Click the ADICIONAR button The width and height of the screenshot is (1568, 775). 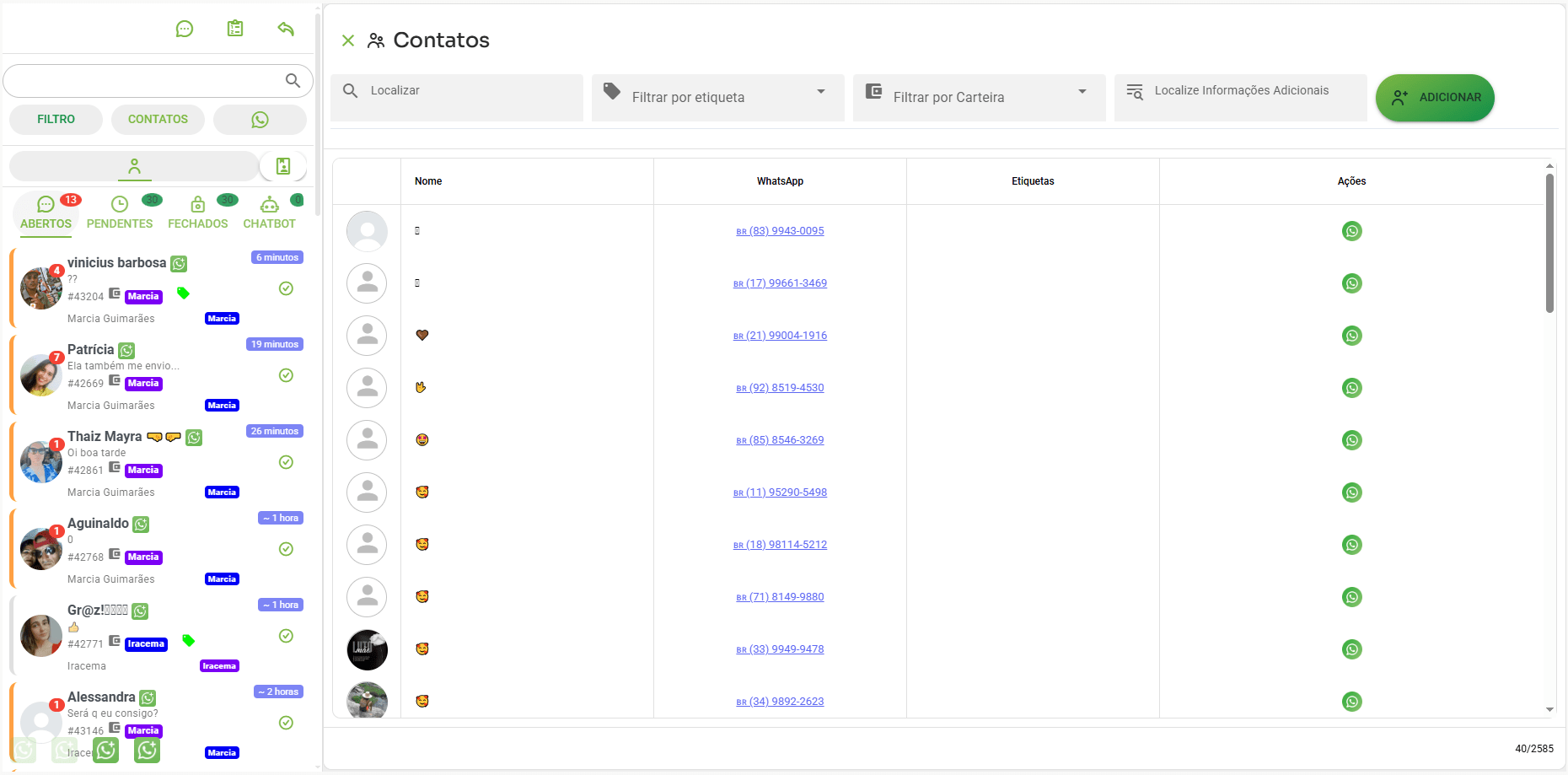(x=1435, y=98)
